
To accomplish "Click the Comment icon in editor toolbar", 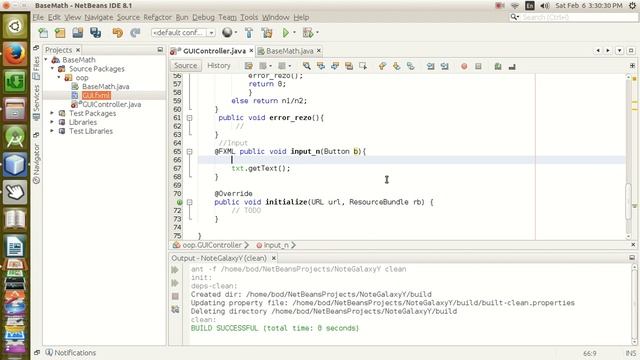I will (x=498, y=66).
